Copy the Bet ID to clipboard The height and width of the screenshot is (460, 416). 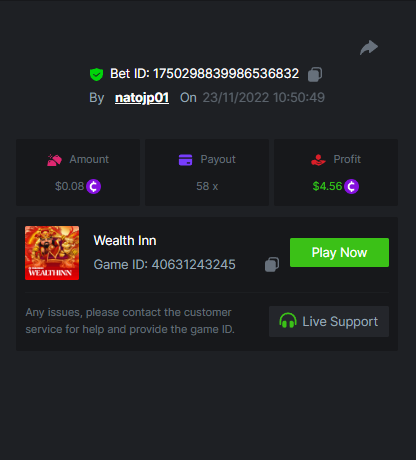(x=315, y=74)
